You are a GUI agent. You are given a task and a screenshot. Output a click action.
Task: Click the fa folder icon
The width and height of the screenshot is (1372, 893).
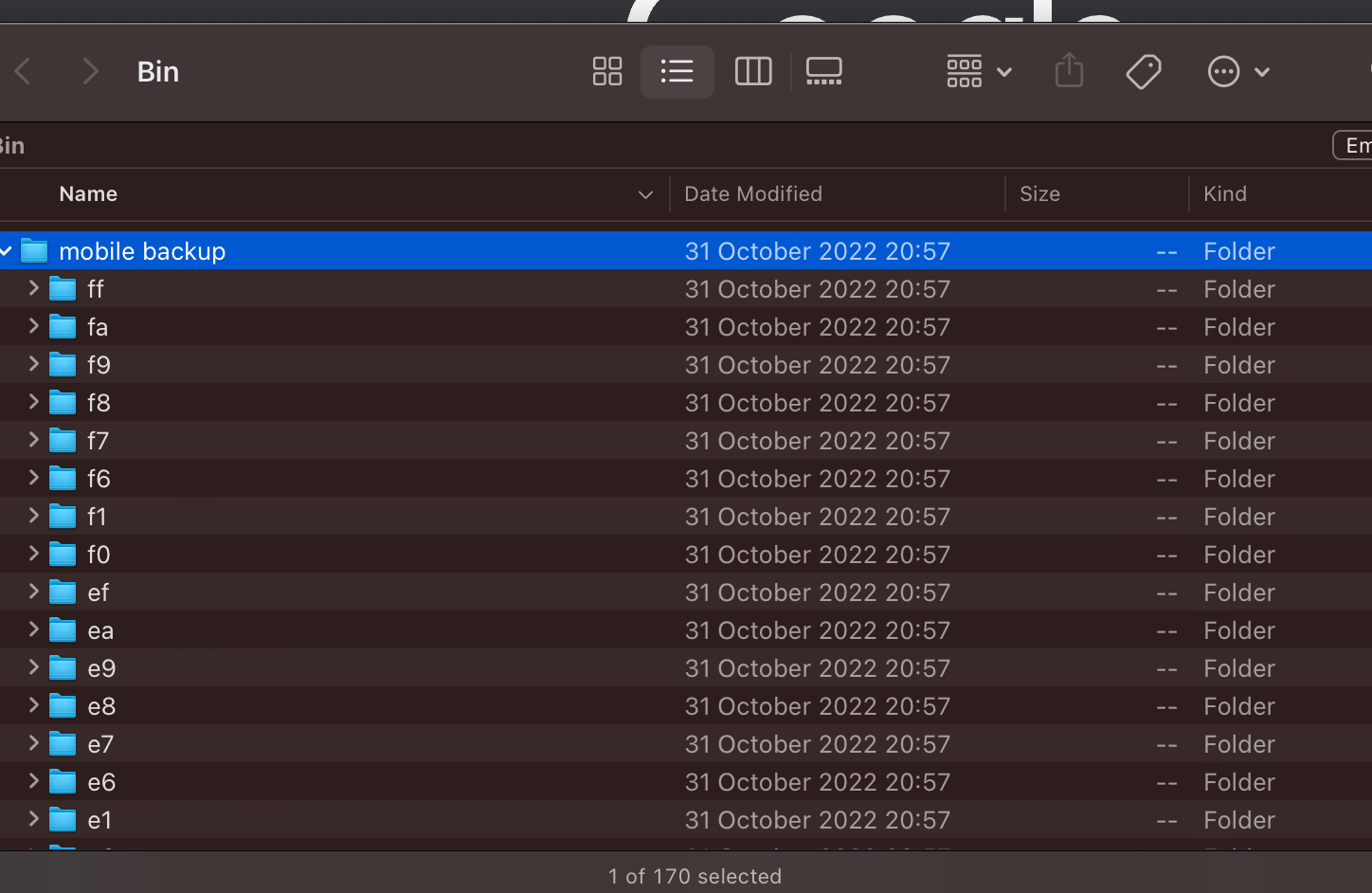(63, 326)
